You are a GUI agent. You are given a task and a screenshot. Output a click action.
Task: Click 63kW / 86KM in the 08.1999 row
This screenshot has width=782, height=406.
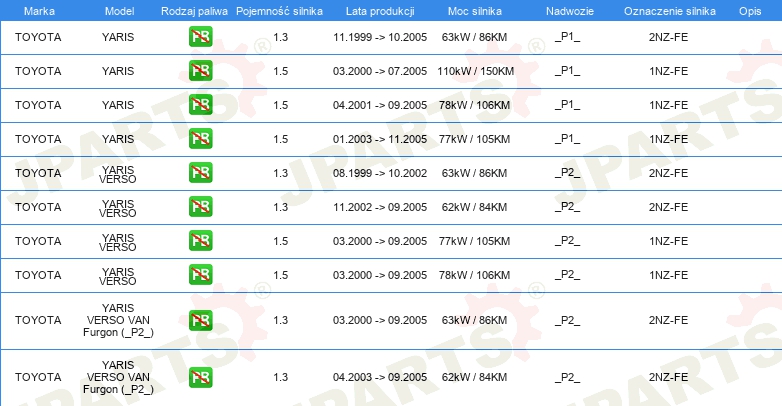pos(474,173)
